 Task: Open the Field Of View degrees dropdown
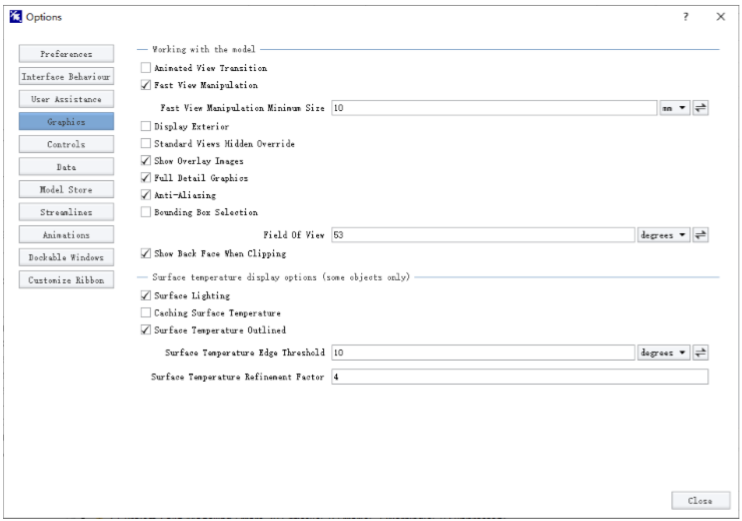(x=664, y=235)
